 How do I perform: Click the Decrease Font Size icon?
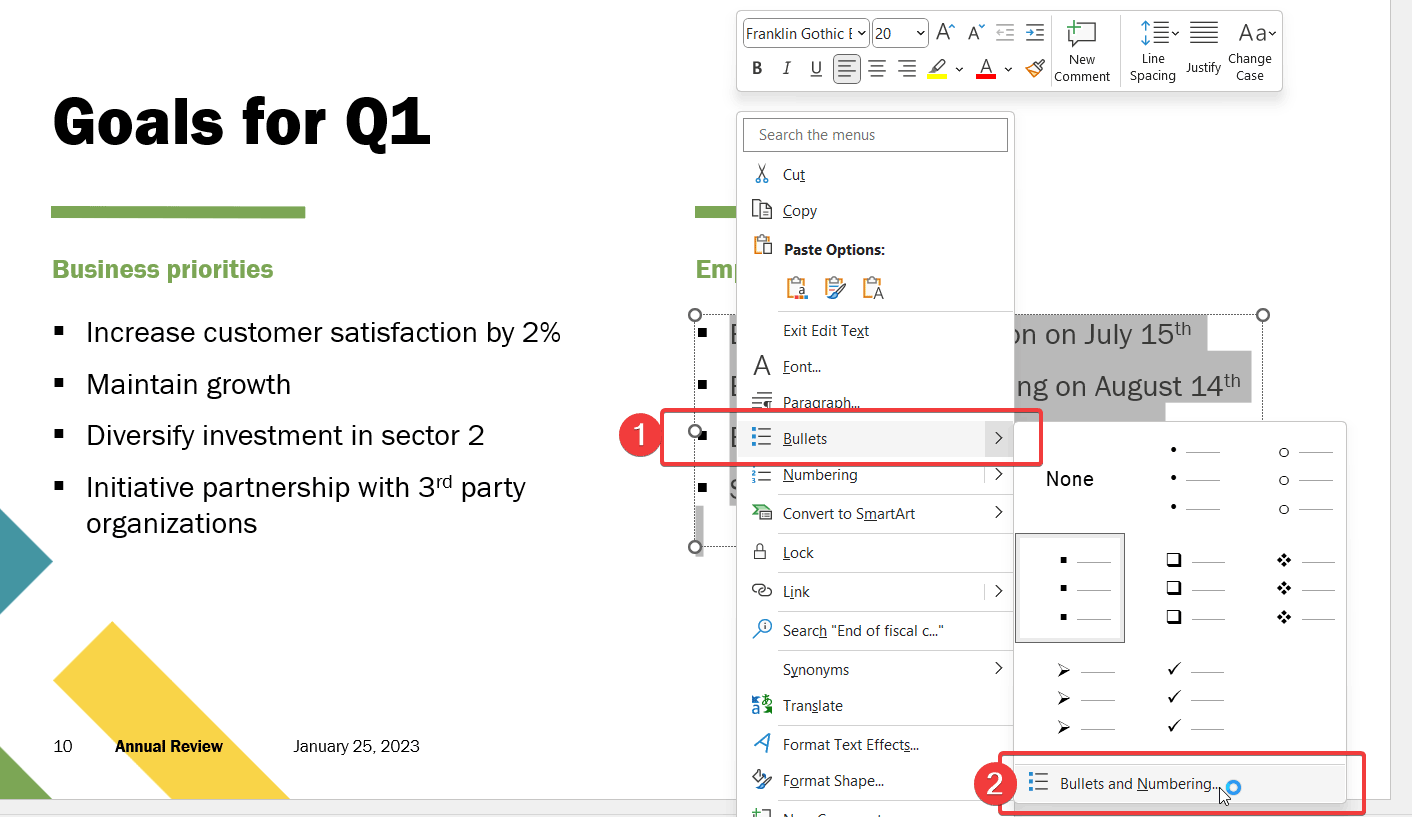tap(976, 33)
